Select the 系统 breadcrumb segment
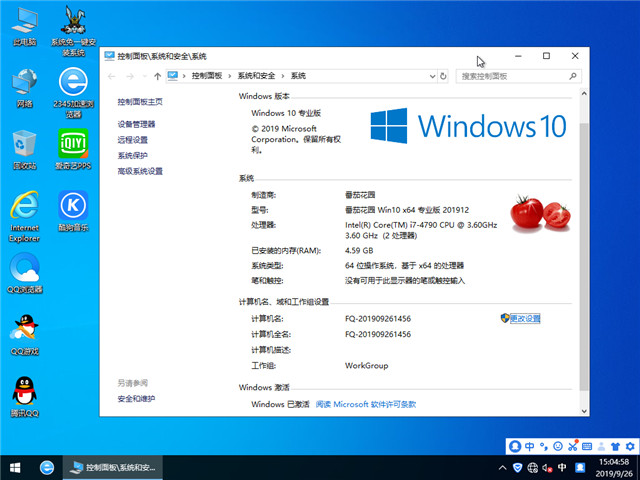The height and width of the screenshot is (480, 640). (298, 76)
